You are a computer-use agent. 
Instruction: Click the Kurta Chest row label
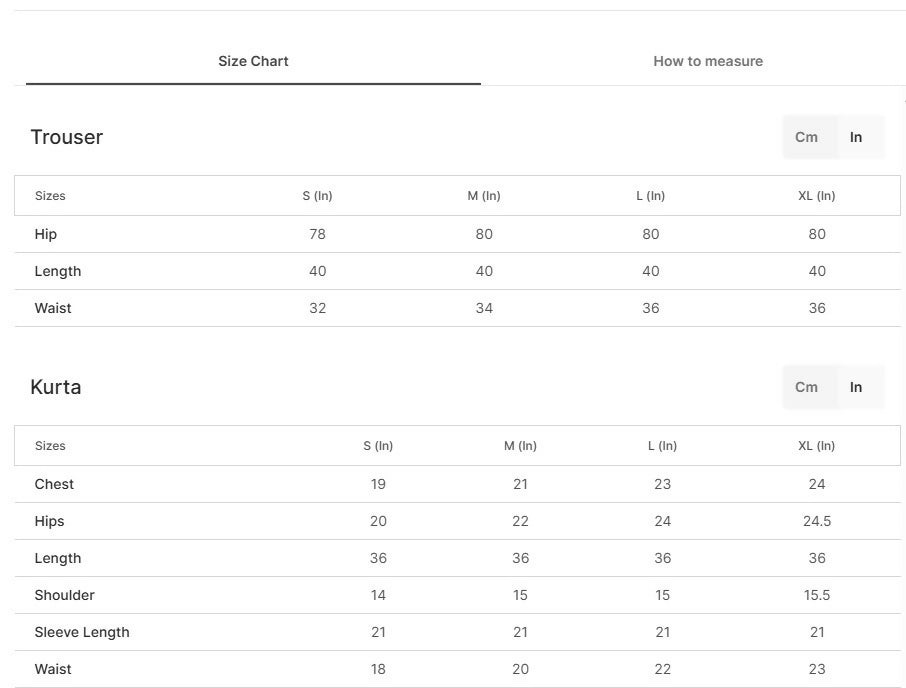(x=54, y=484)
